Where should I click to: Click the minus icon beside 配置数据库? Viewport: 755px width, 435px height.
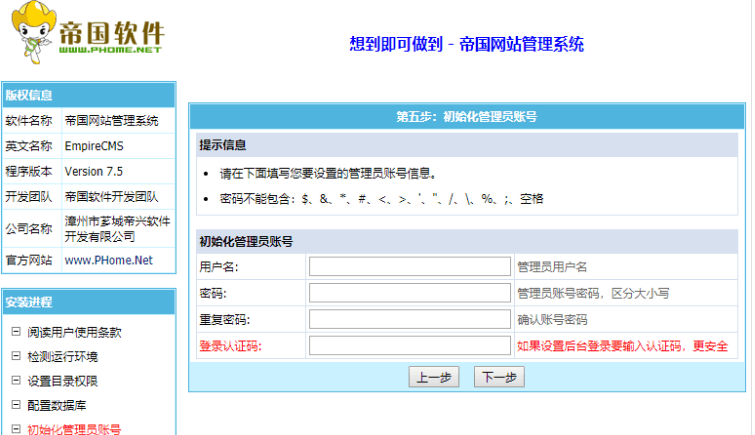(x=16, y=405)
